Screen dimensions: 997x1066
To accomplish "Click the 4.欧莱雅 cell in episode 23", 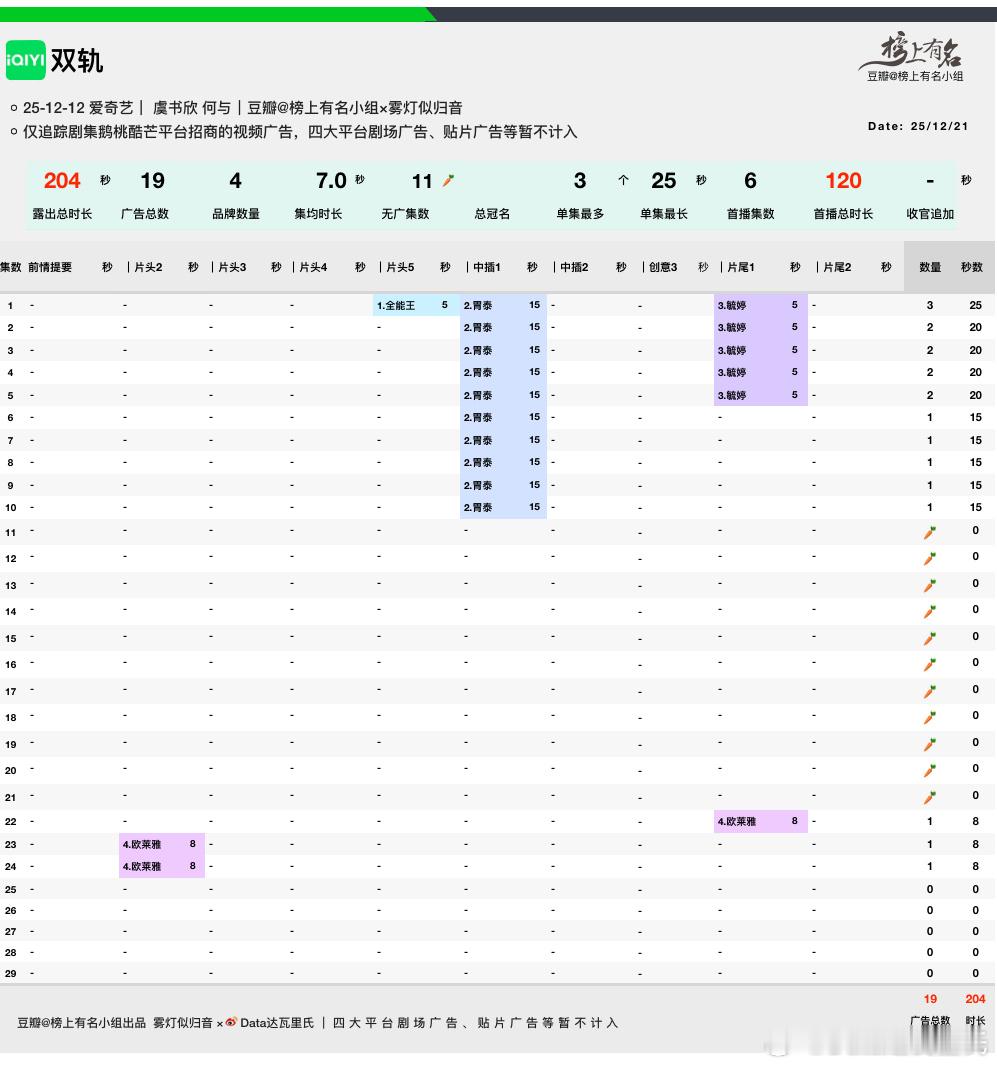I will click(162, 844).
